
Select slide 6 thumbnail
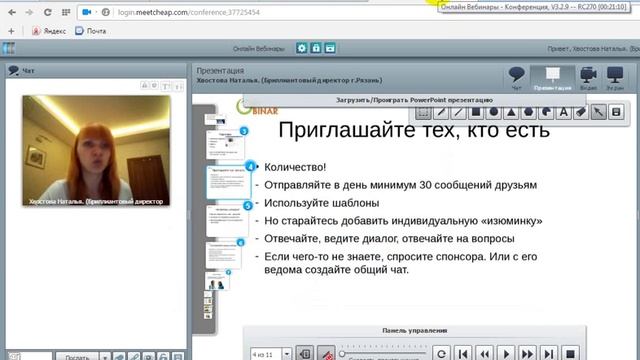coord(224,256)
